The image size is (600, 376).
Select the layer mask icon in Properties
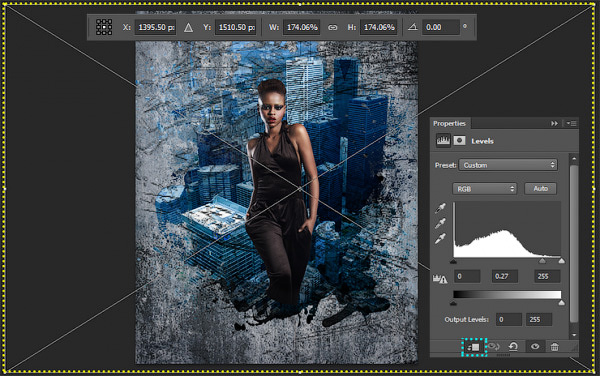459,141
